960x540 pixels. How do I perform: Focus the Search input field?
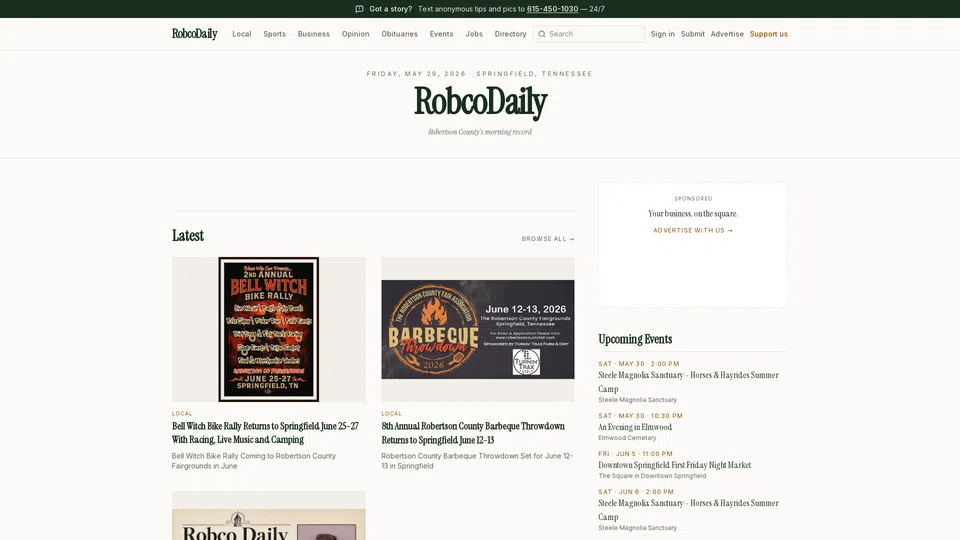pyautogui.click(x=589, y=34)
